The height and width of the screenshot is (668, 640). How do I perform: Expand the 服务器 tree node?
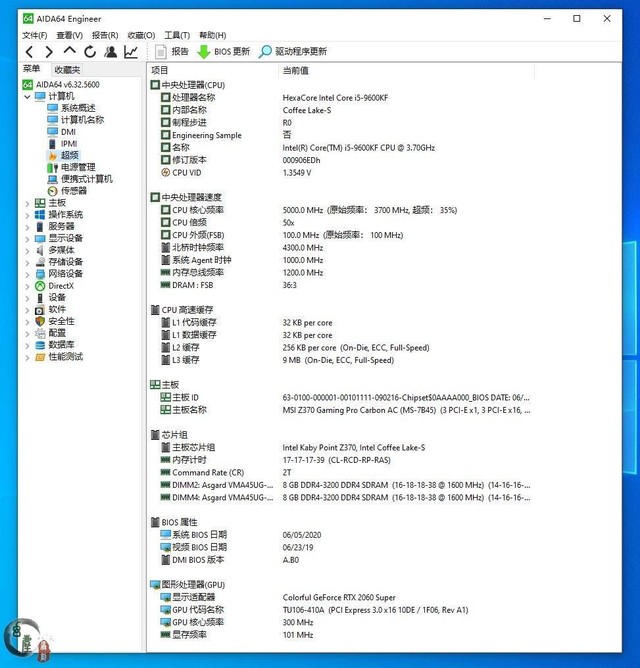(x=27, y=227)
